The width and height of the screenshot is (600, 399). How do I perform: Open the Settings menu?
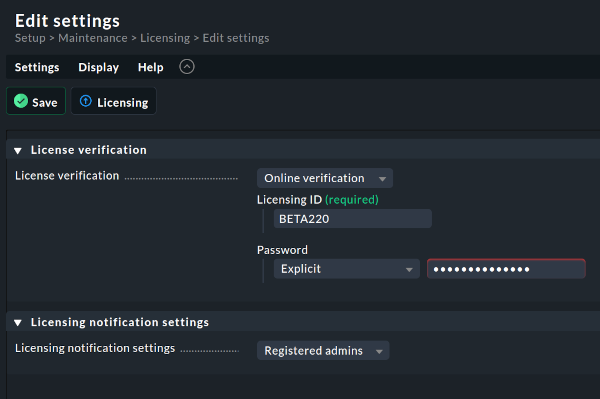tap(37, 67)
